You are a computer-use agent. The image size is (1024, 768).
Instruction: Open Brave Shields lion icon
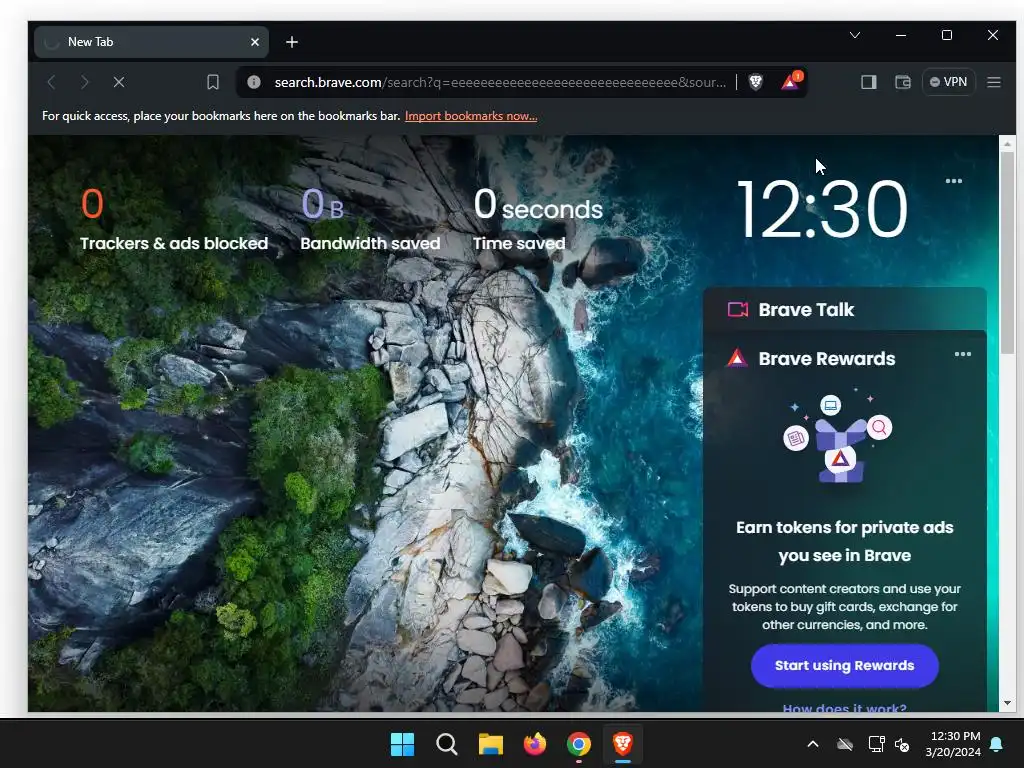point(756,82)
